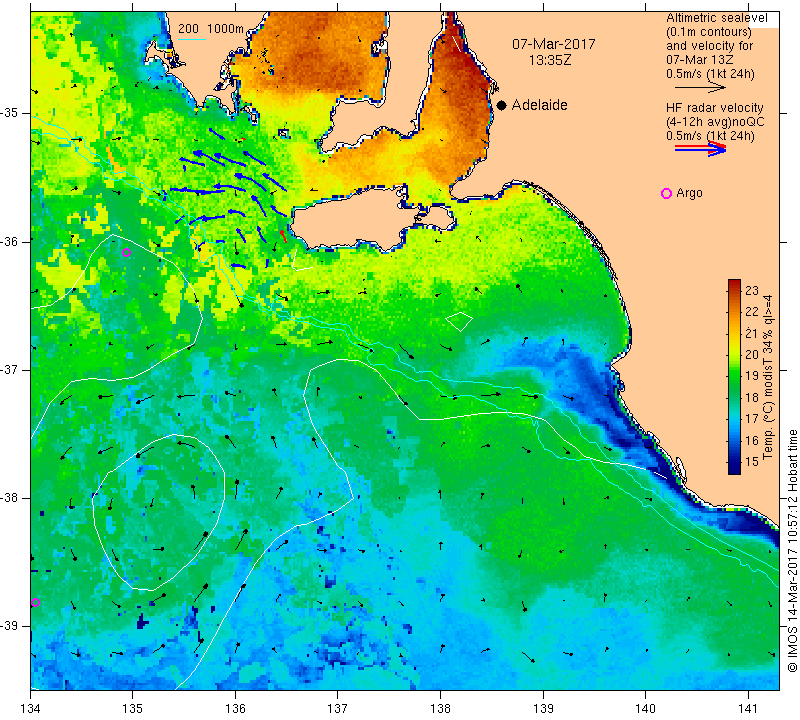Click the Argo legend label
Screen dimensions: 800x720
tap(689, 193)
